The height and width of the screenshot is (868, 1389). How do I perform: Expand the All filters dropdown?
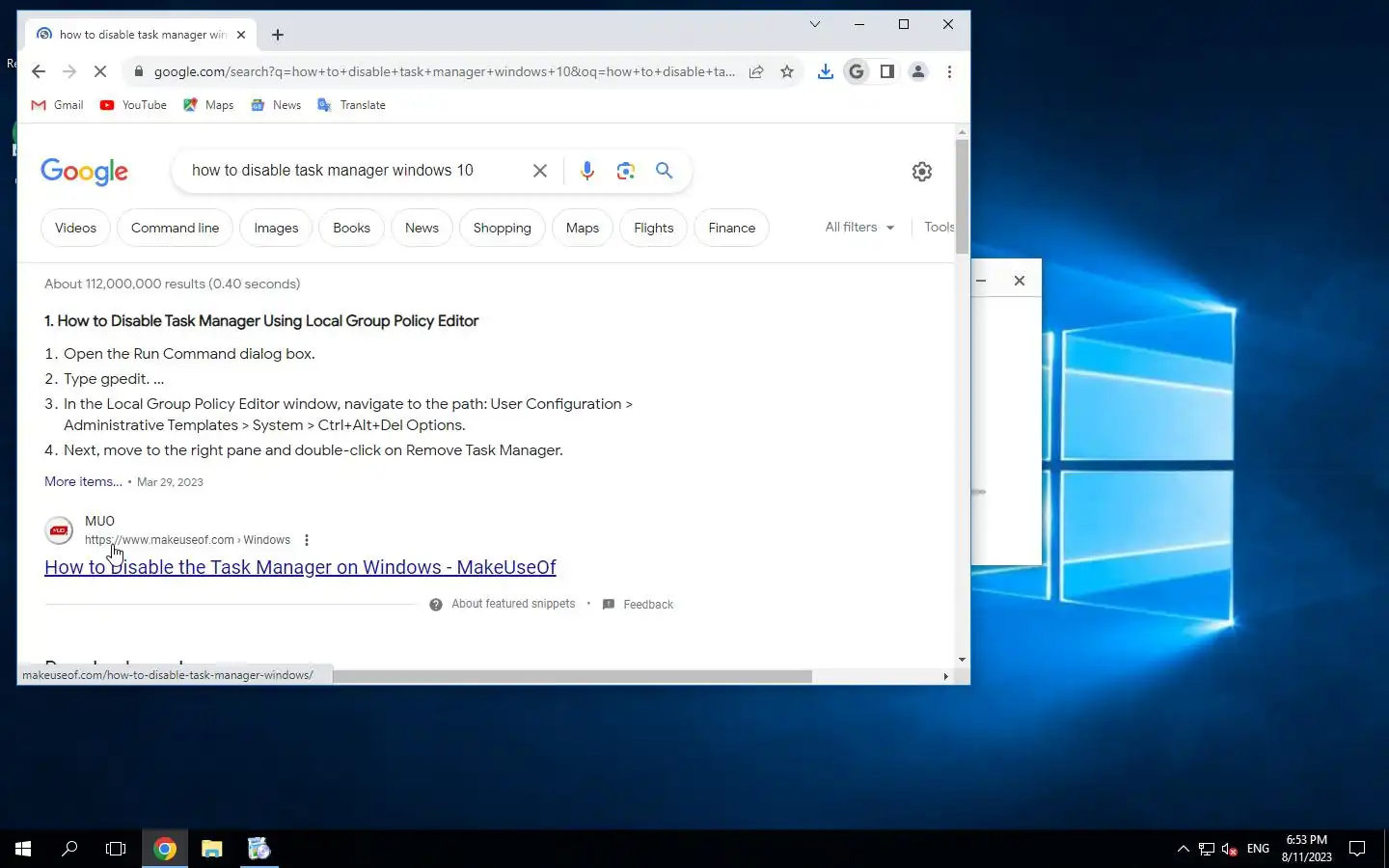tap(859, 228)
